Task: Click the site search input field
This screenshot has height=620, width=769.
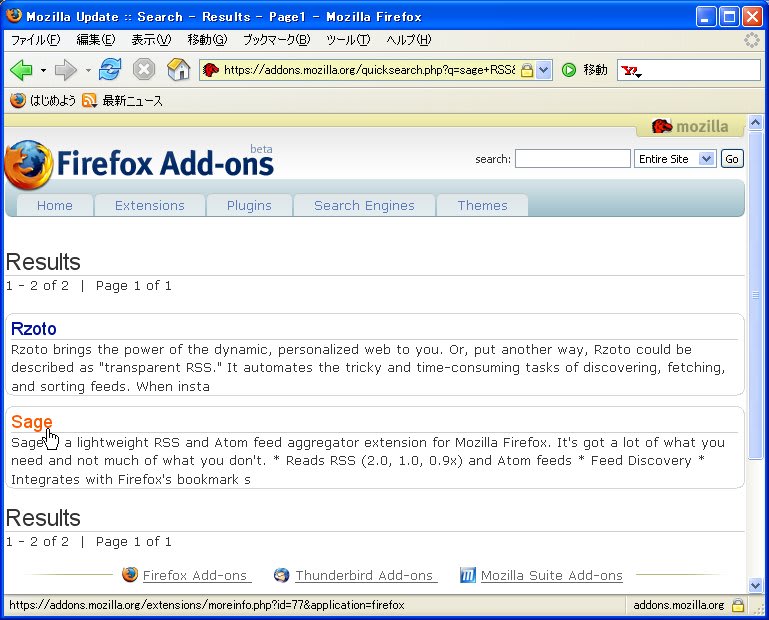Action: click(x=572, y=159)
